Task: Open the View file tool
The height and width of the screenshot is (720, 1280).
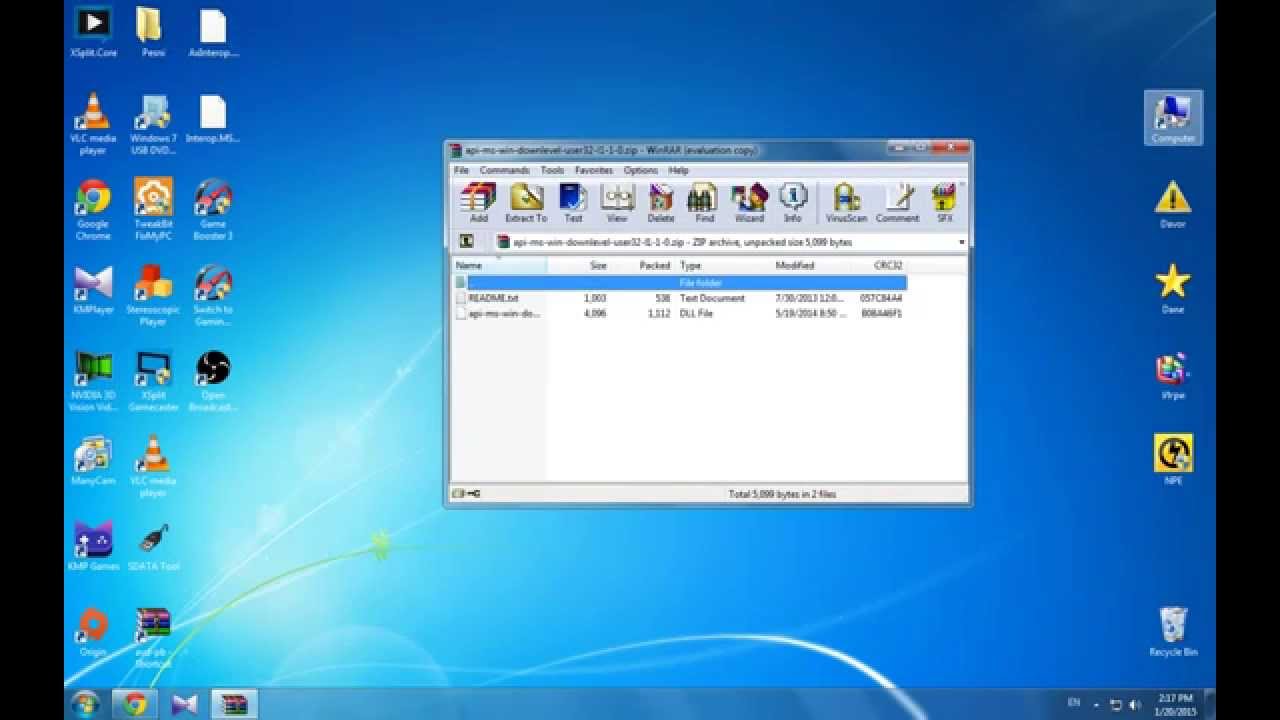Action: pyautogui.click(x=617, y=203)
